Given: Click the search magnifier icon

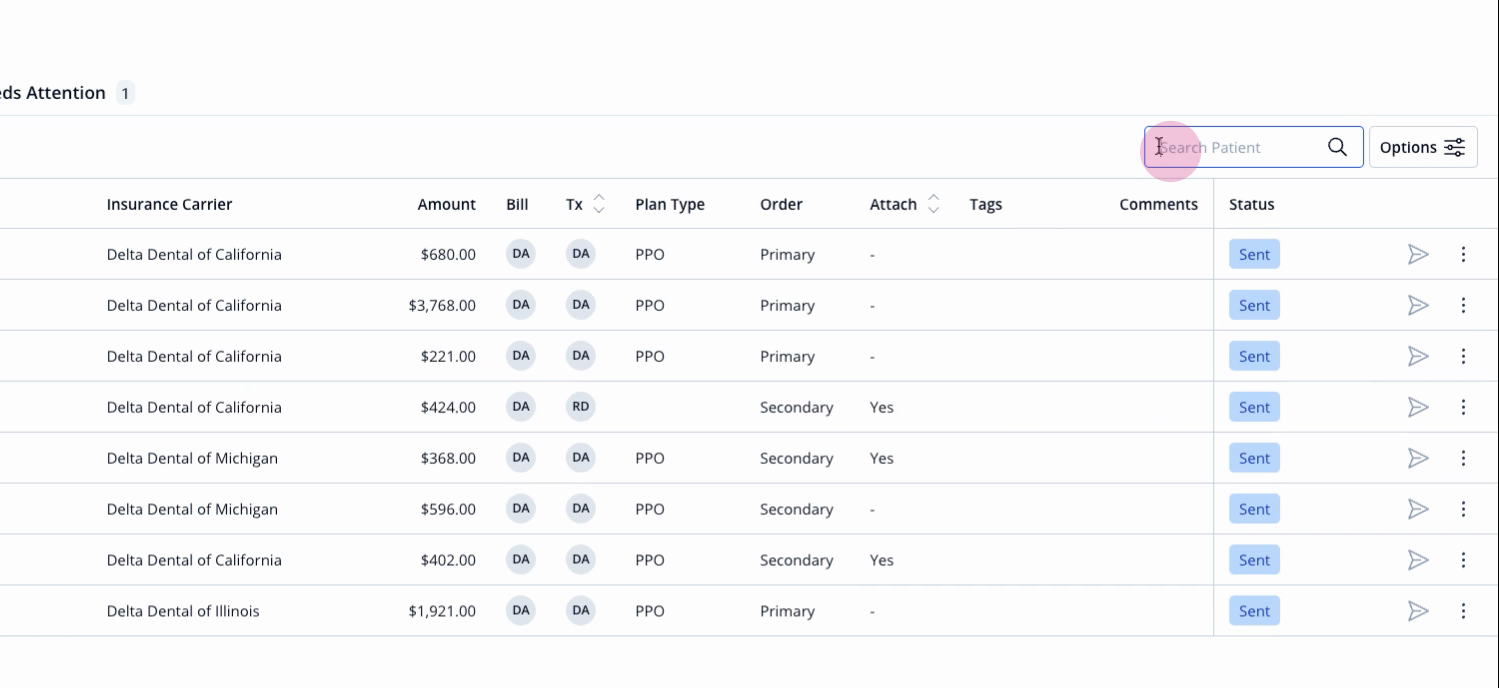Looking at the screenshot, I should point(1337,147).
